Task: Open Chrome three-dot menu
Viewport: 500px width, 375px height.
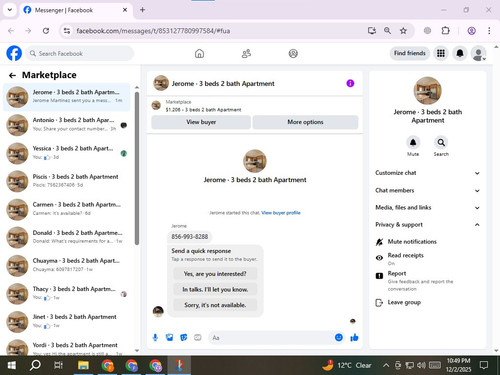Action: pos(489,31)
